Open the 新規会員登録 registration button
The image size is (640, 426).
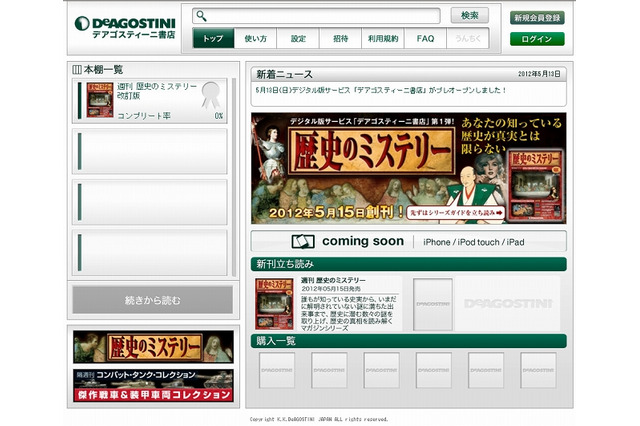click(x=537, y=18)
